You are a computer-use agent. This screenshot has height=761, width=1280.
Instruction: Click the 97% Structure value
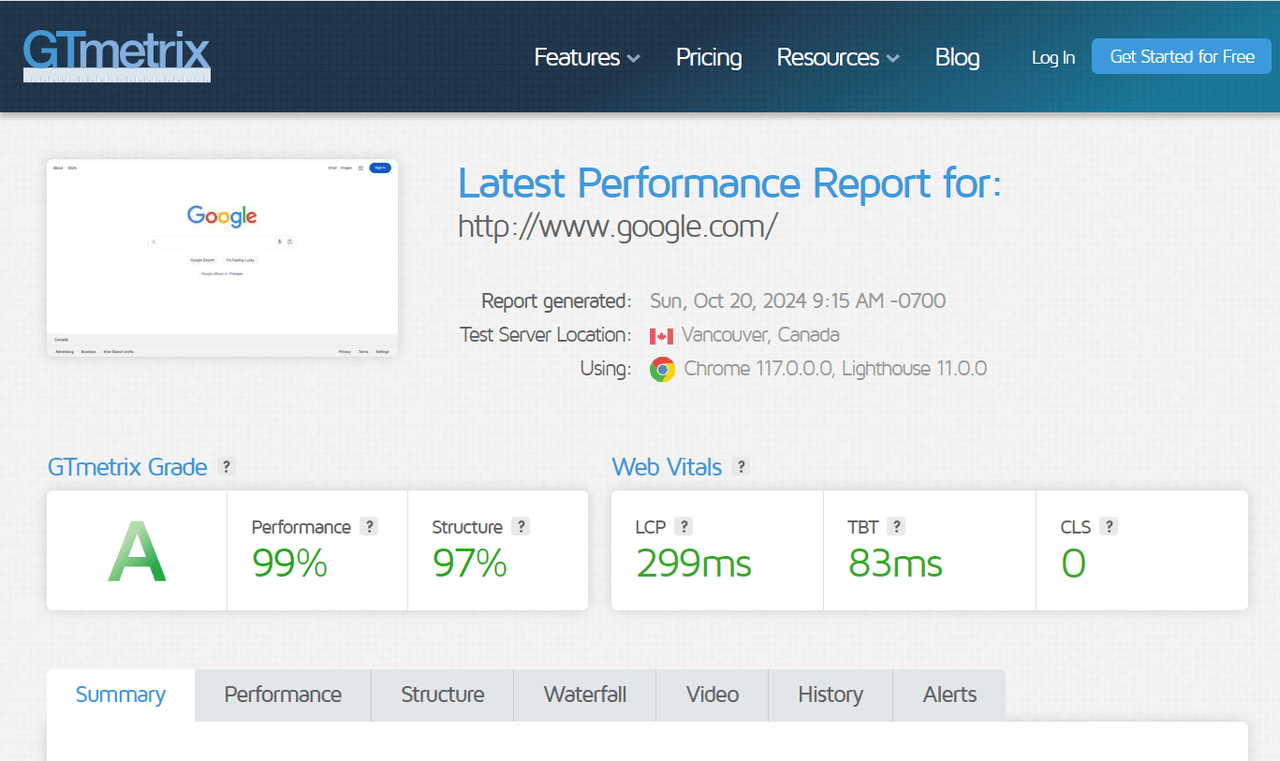470,564
